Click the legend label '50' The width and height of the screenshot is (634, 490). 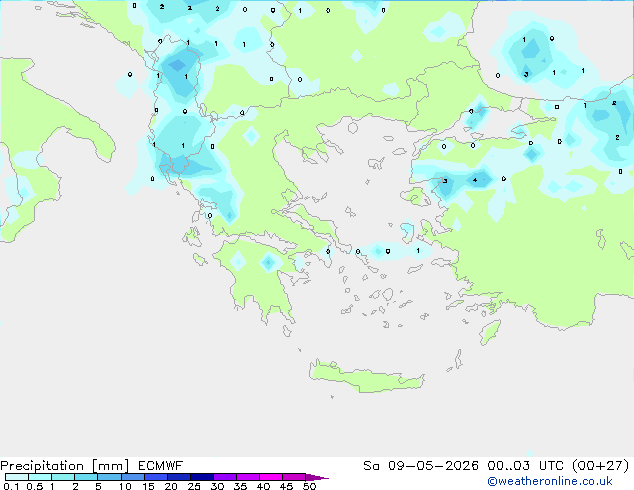309,486
